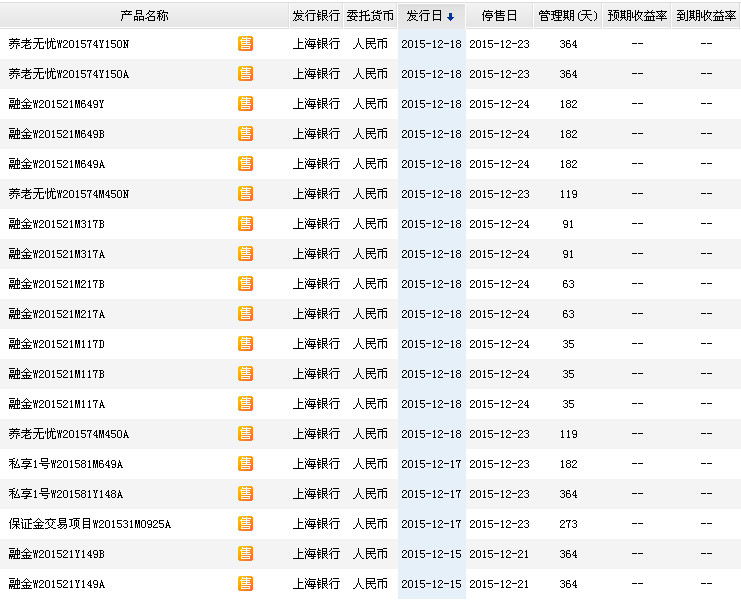Click 售 icon for 融金W201521M317B
Viewport: 741px width, 606px height.
[245, 224]
